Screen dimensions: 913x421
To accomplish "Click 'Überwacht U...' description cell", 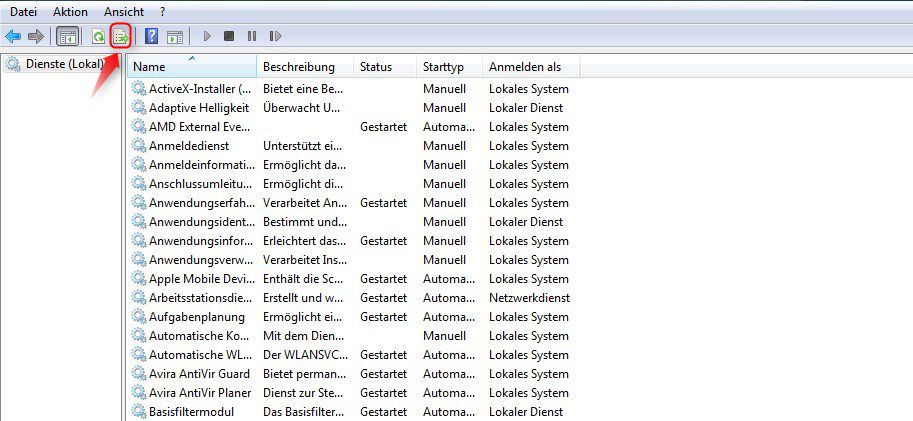I will [x=301, y=108].
